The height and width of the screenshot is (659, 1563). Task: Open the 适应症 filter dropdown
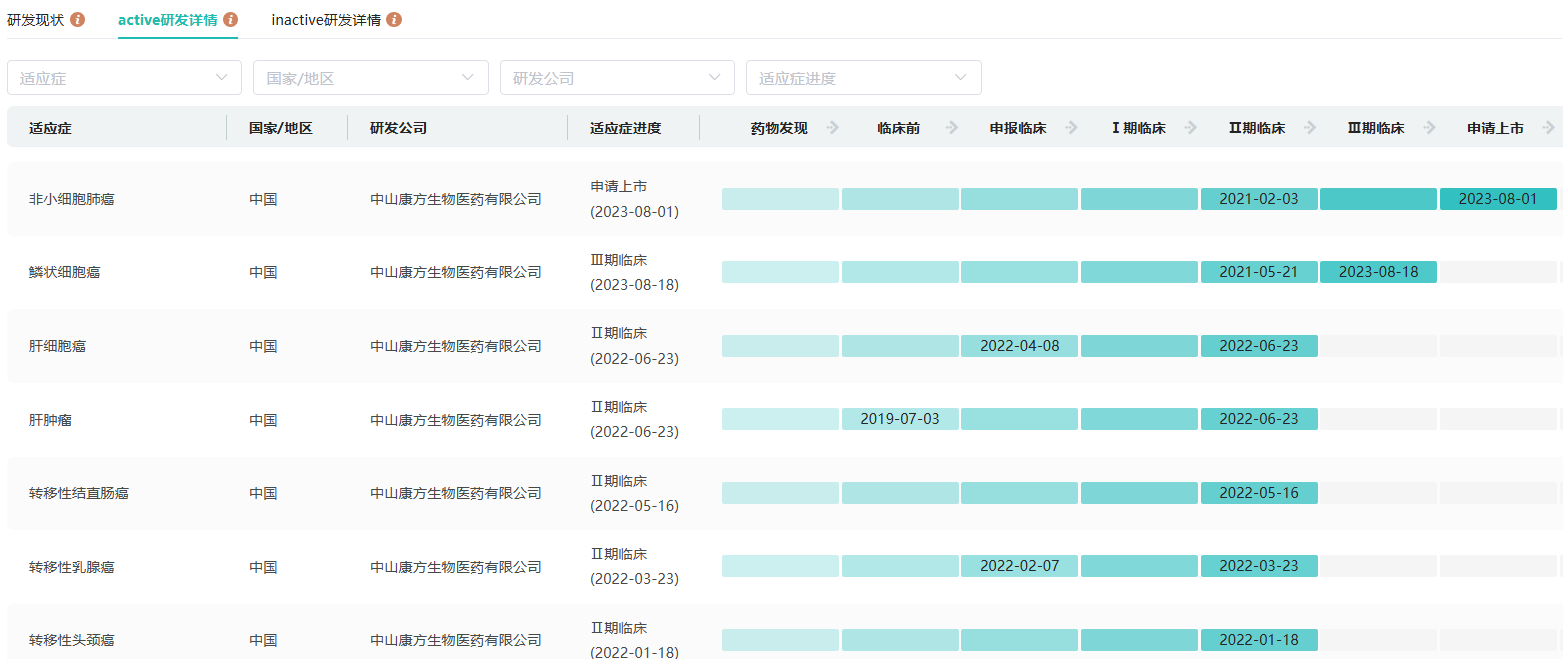coord(124,78)
